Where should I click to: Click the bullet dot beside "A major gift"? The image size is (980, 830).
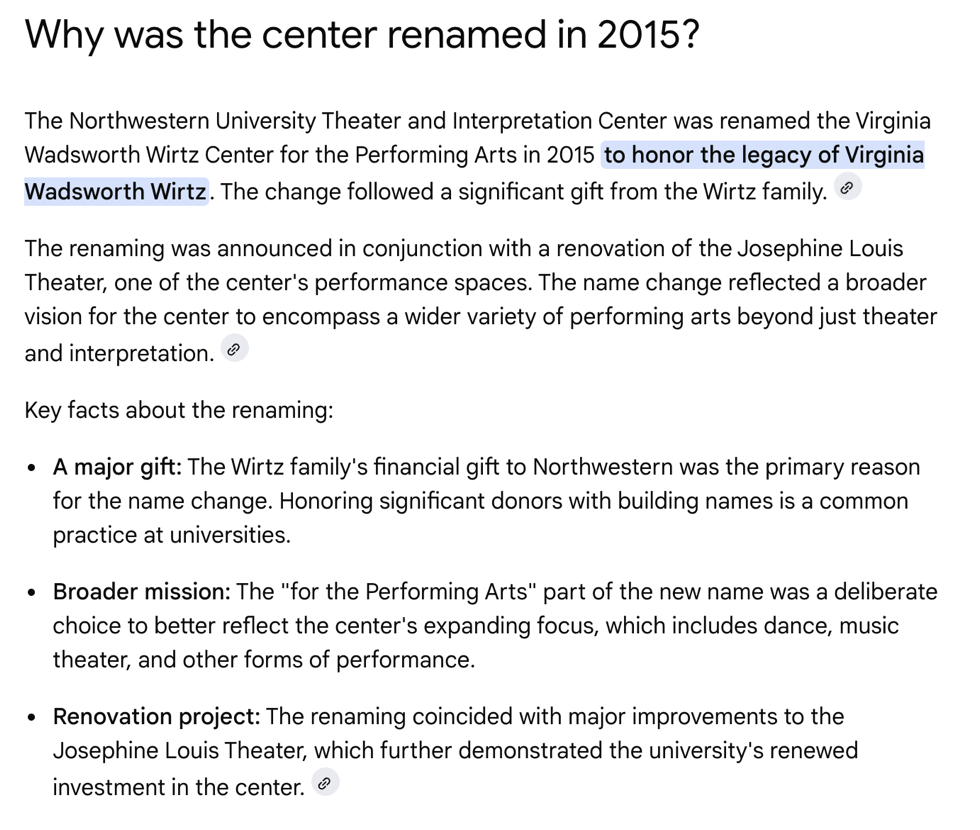(34, 468)
